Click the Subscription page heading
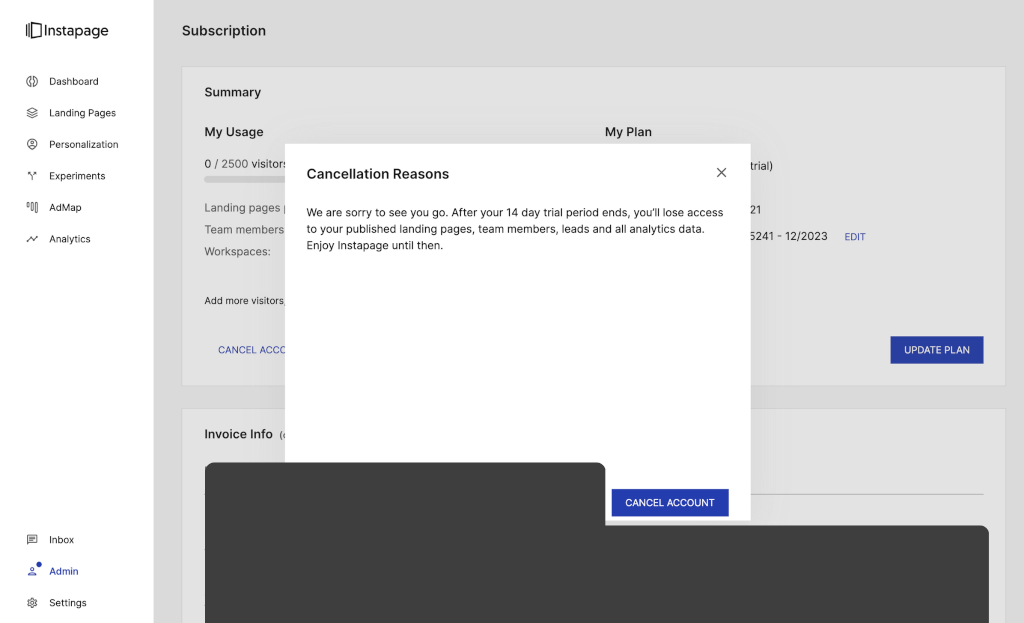1024x623 pixels. 224,31
